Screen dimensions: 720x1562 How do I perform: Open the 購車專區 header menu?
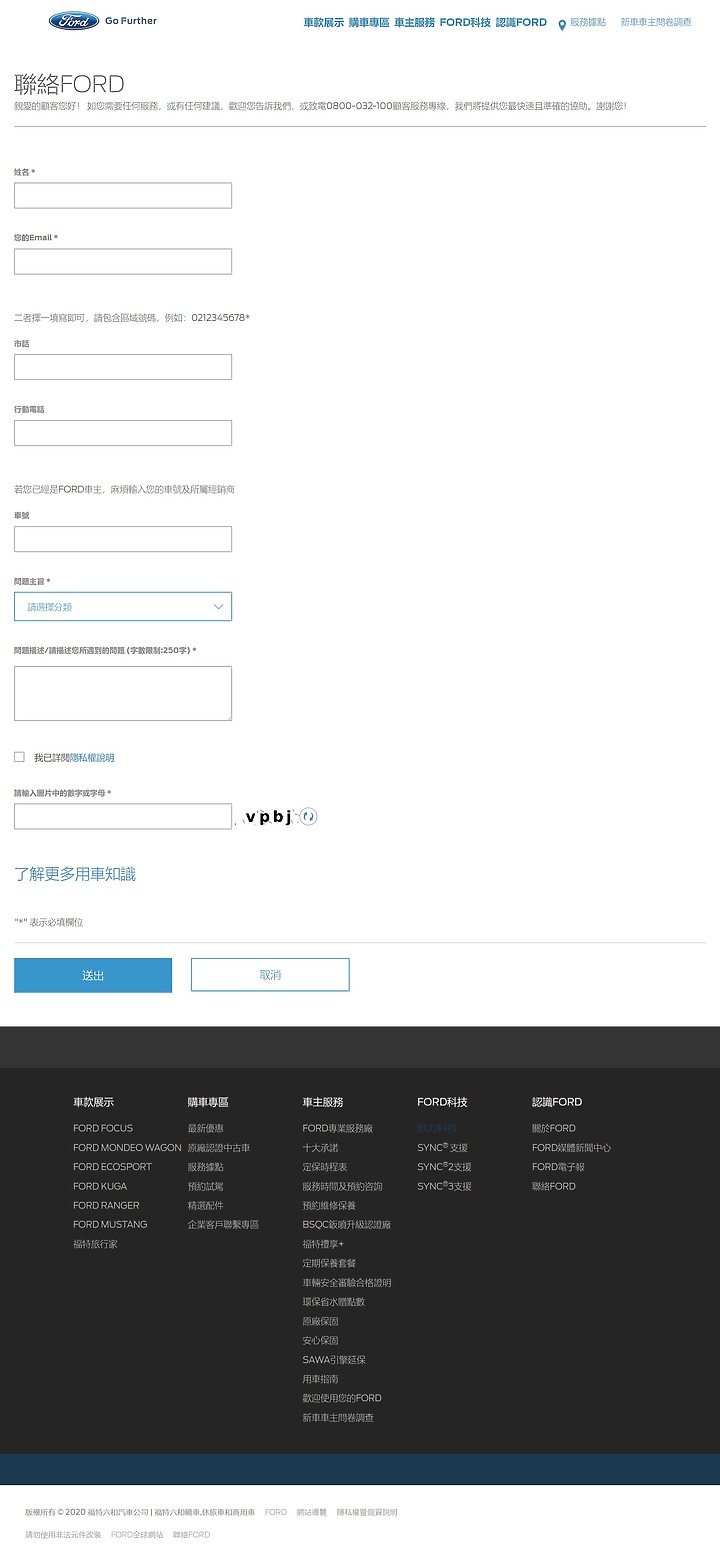point(369,22)
